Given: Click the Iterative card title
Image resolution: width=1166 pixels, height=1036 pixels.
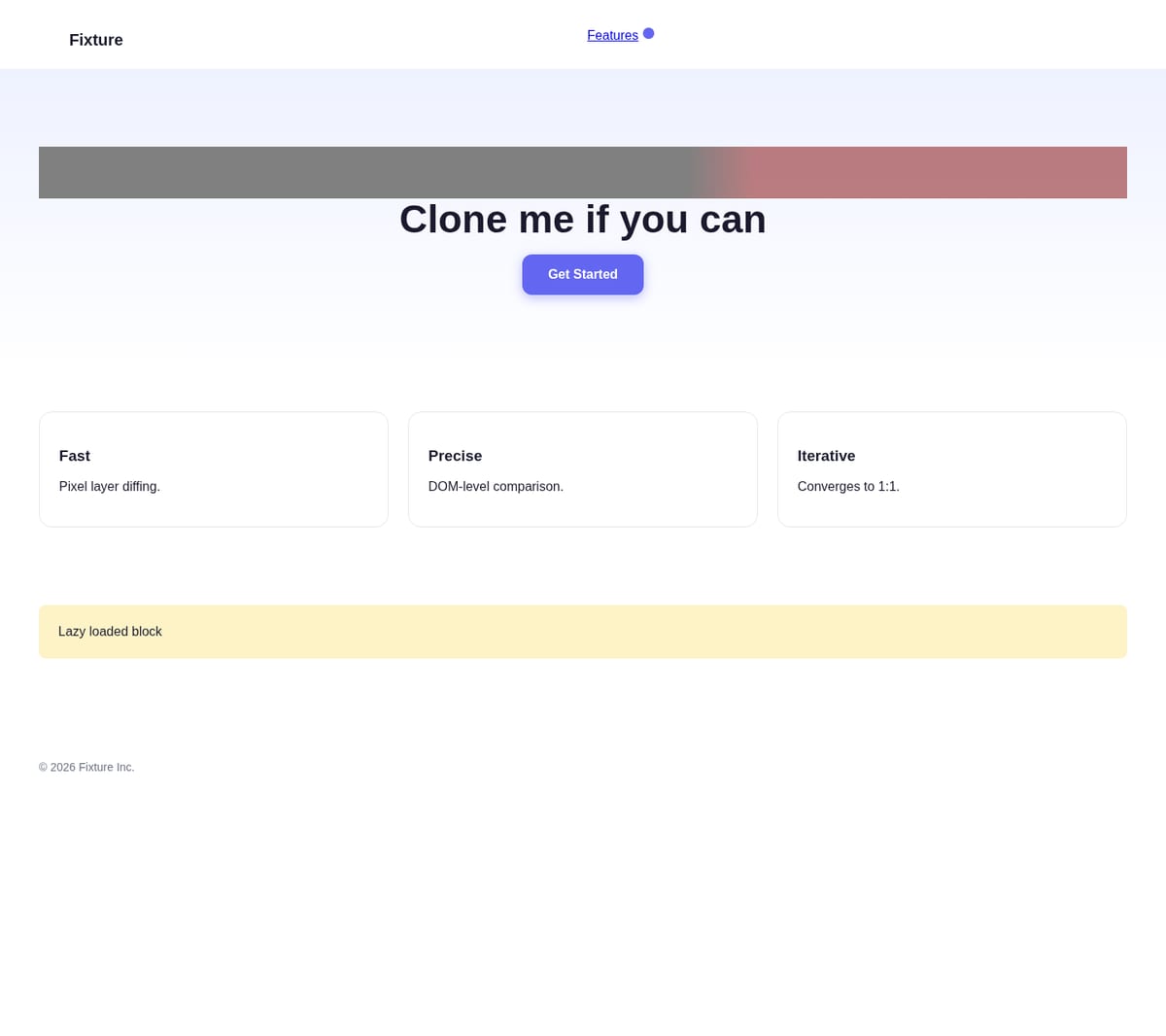Looking at the screenshot, I should pos(826,456).
